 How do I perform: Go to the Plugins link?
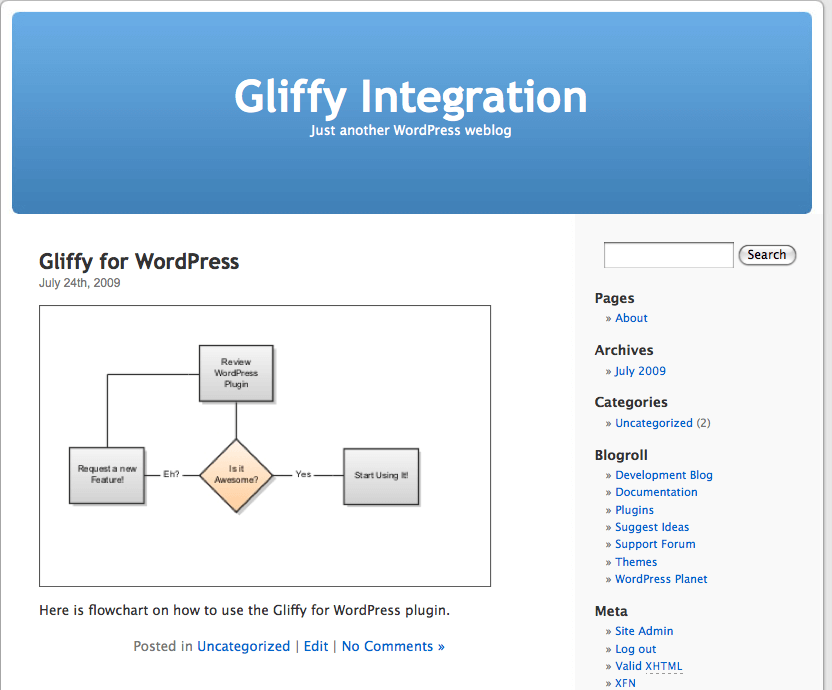[634, 510]
